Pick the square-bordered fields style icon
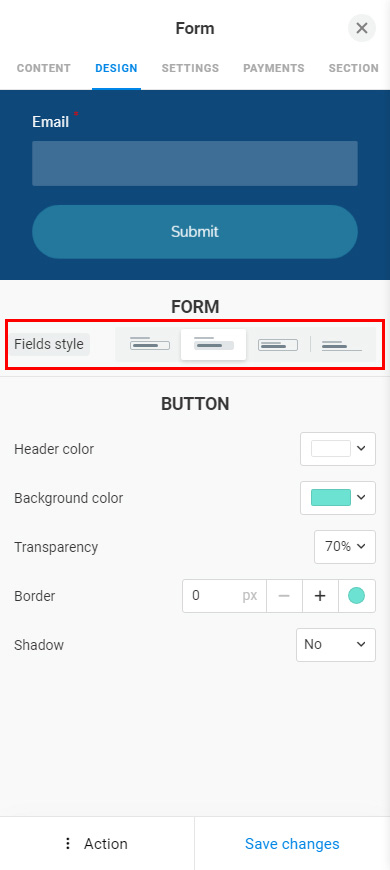 [x=278, y=344]
